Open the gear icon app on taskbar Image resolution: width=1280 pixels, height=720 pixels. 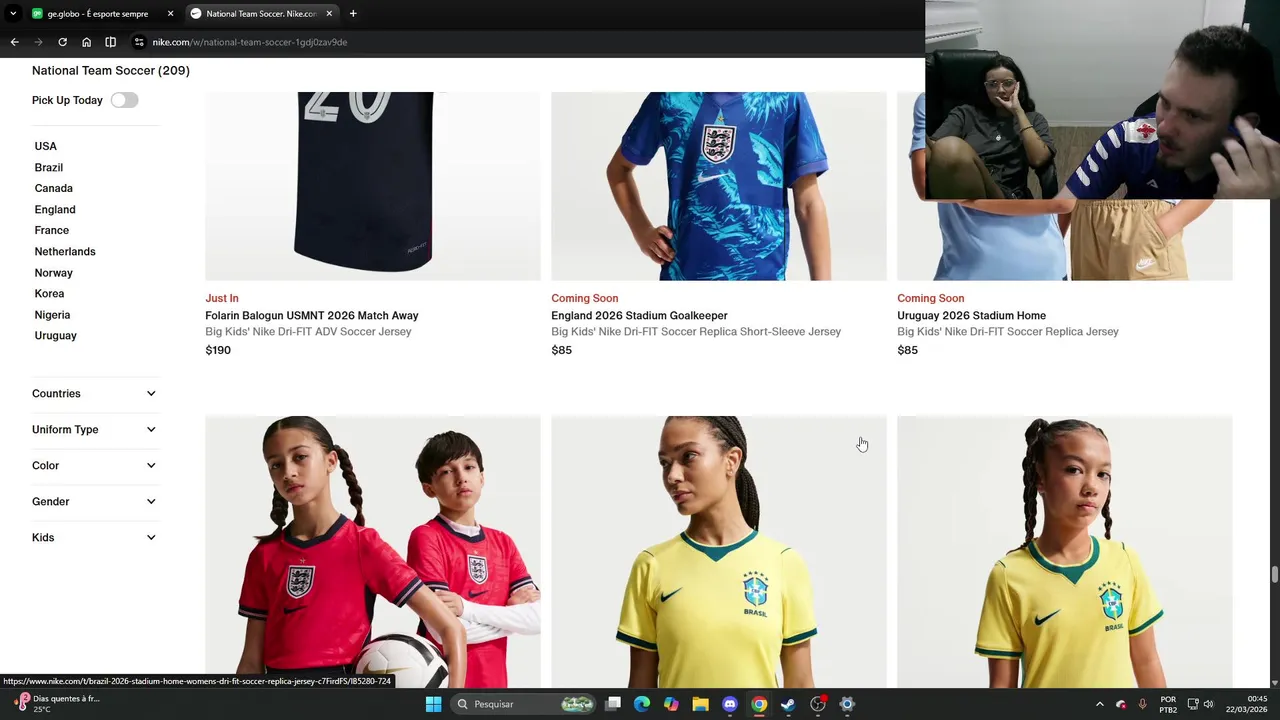pos(847,704)
